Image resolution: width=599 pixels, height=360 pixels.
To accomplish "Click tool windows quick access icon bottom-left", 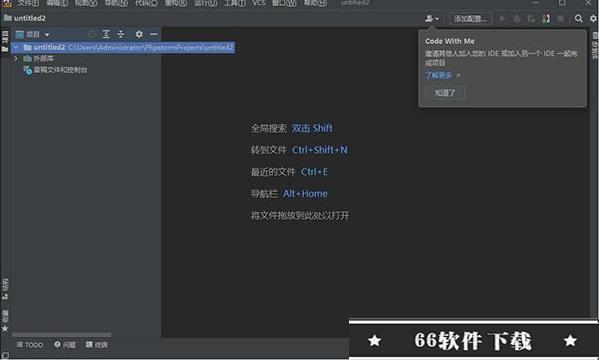I will click(5, 355).
